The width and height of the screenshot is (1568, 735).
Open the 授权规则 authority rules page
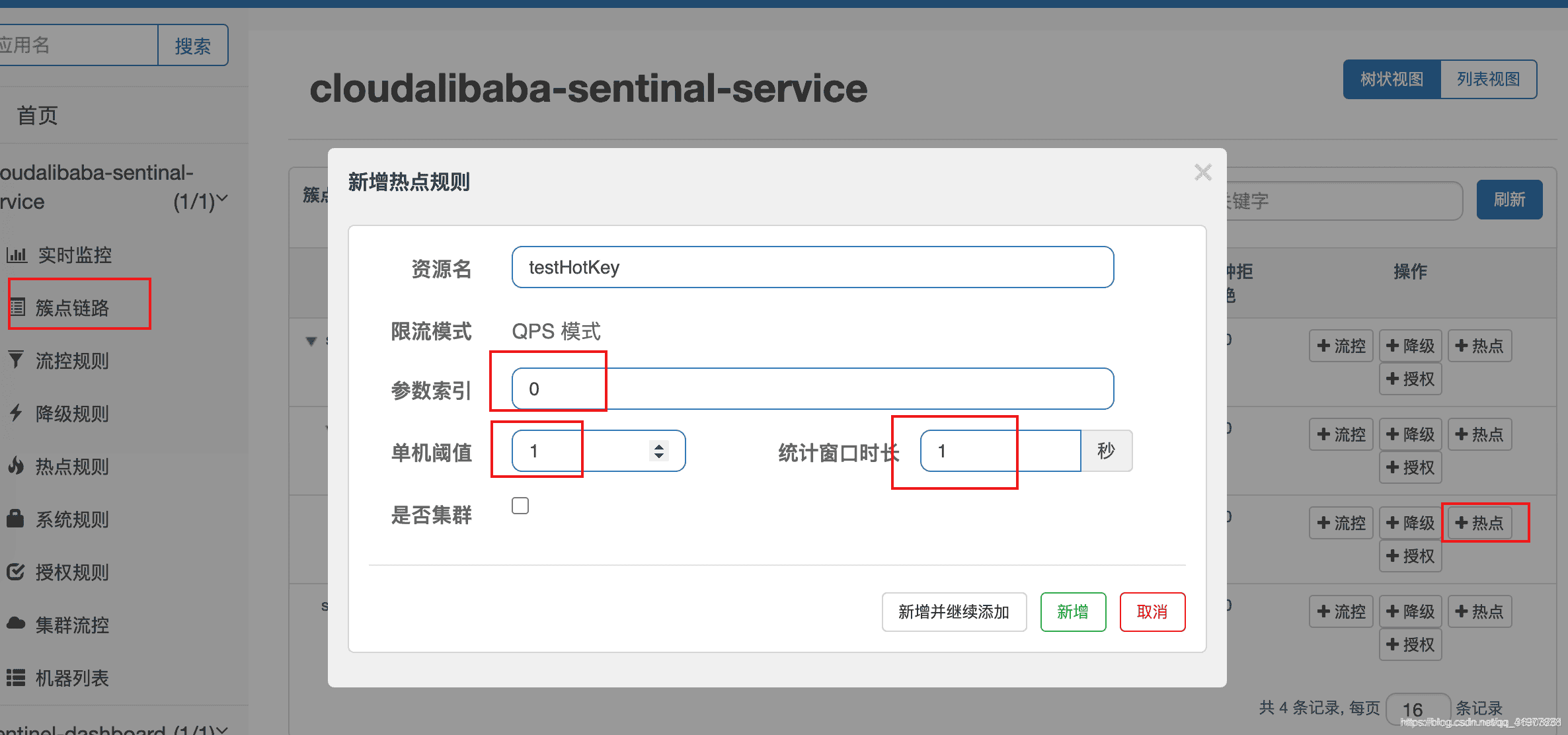(x=73, y=572)
